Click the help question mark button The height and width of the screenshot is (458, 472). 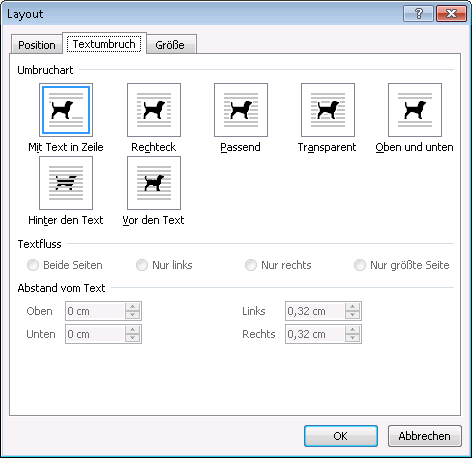pos(418,14)
